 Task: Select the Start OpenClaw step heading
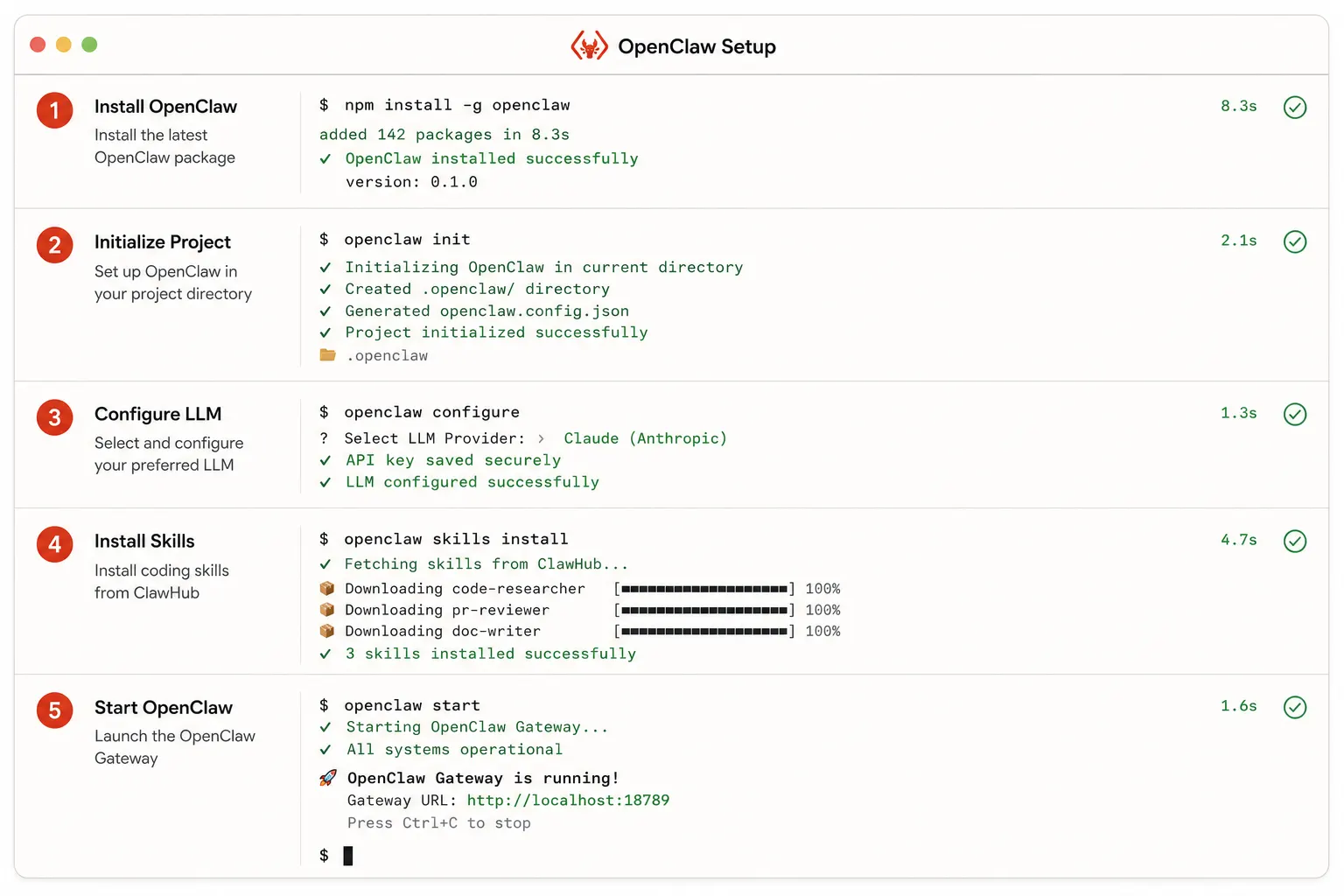164,707
